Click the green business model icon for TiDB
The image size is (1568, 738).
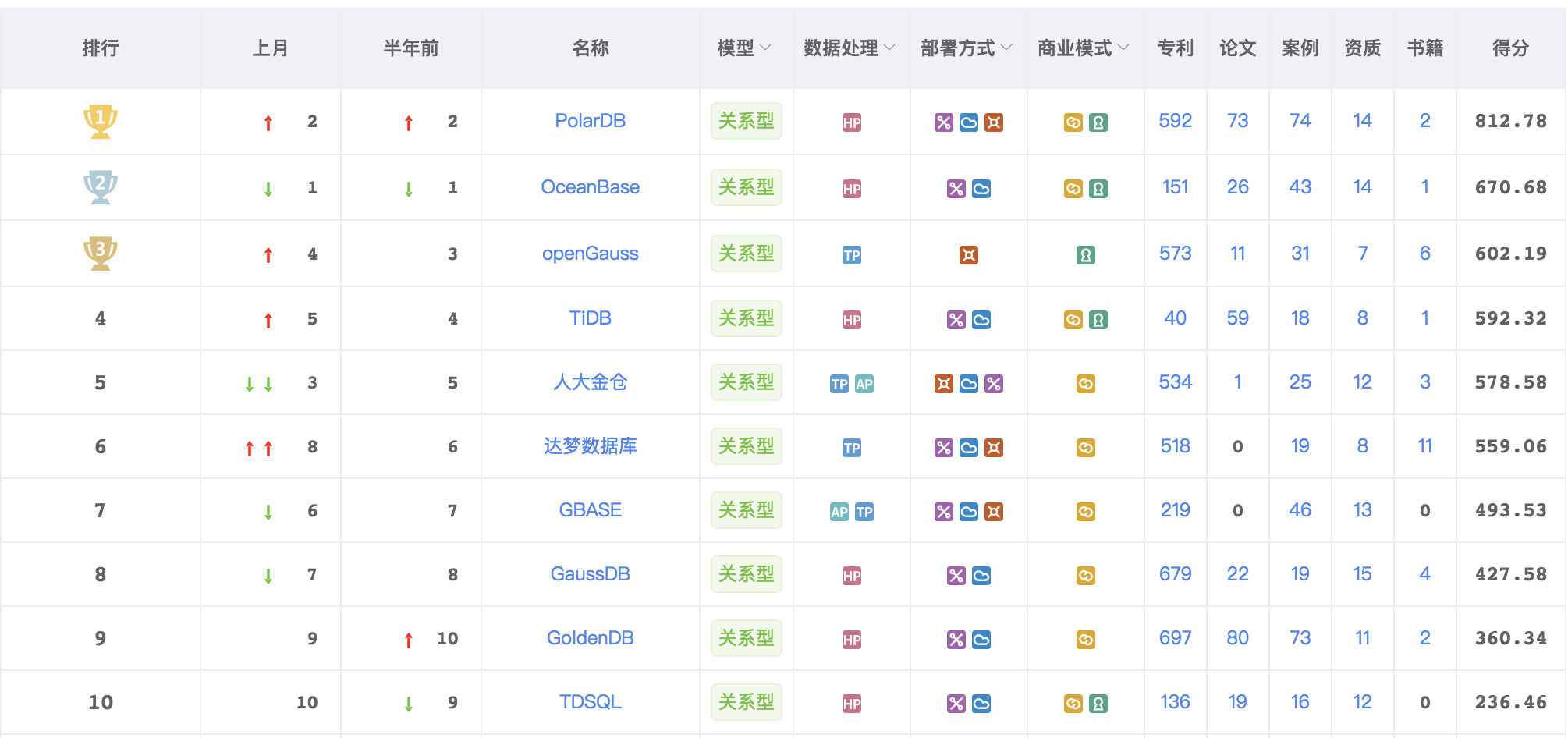pyautogui.click(x=1098, y=320)
